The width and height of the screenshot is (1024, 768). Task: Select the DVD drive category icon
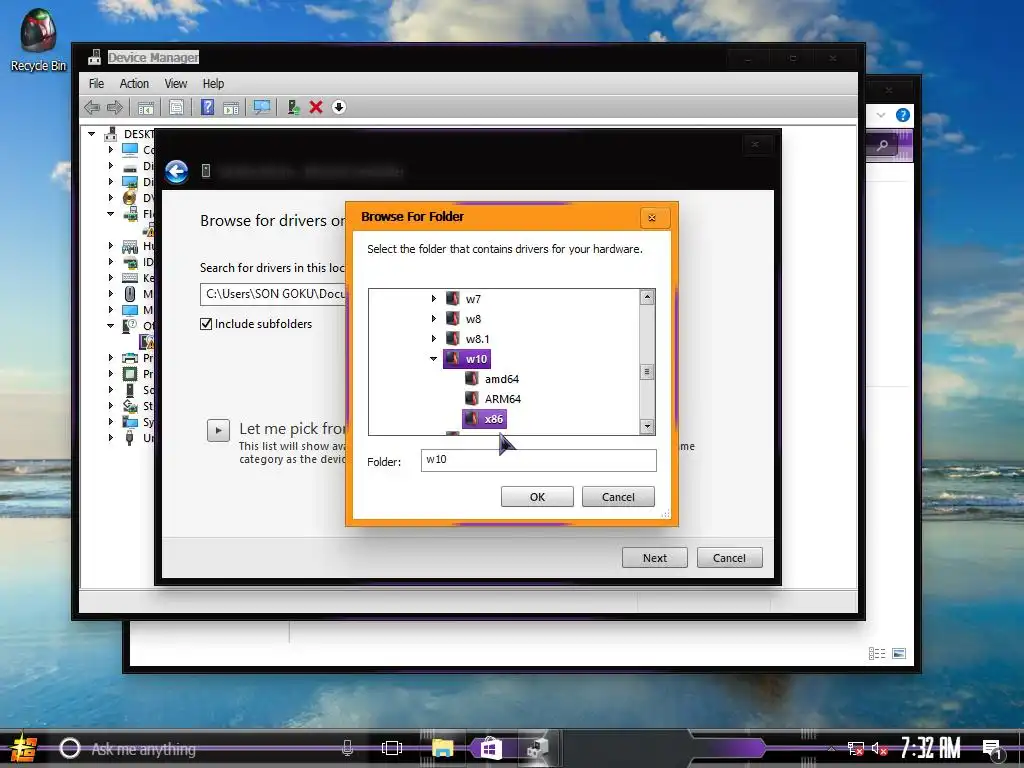[130, 198]
